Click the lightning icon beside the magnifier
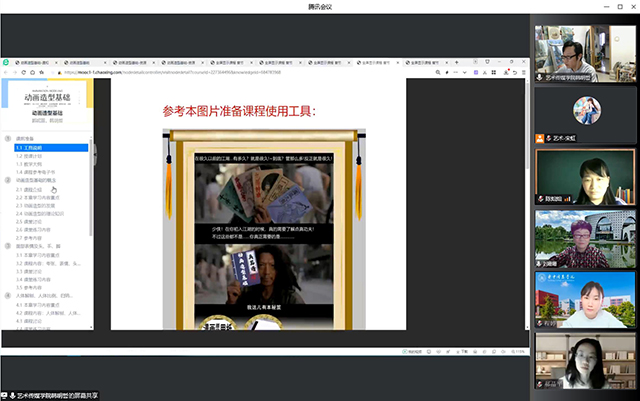Screen dimensions: 640x401 pyautogui.click(x=447, y=72)
